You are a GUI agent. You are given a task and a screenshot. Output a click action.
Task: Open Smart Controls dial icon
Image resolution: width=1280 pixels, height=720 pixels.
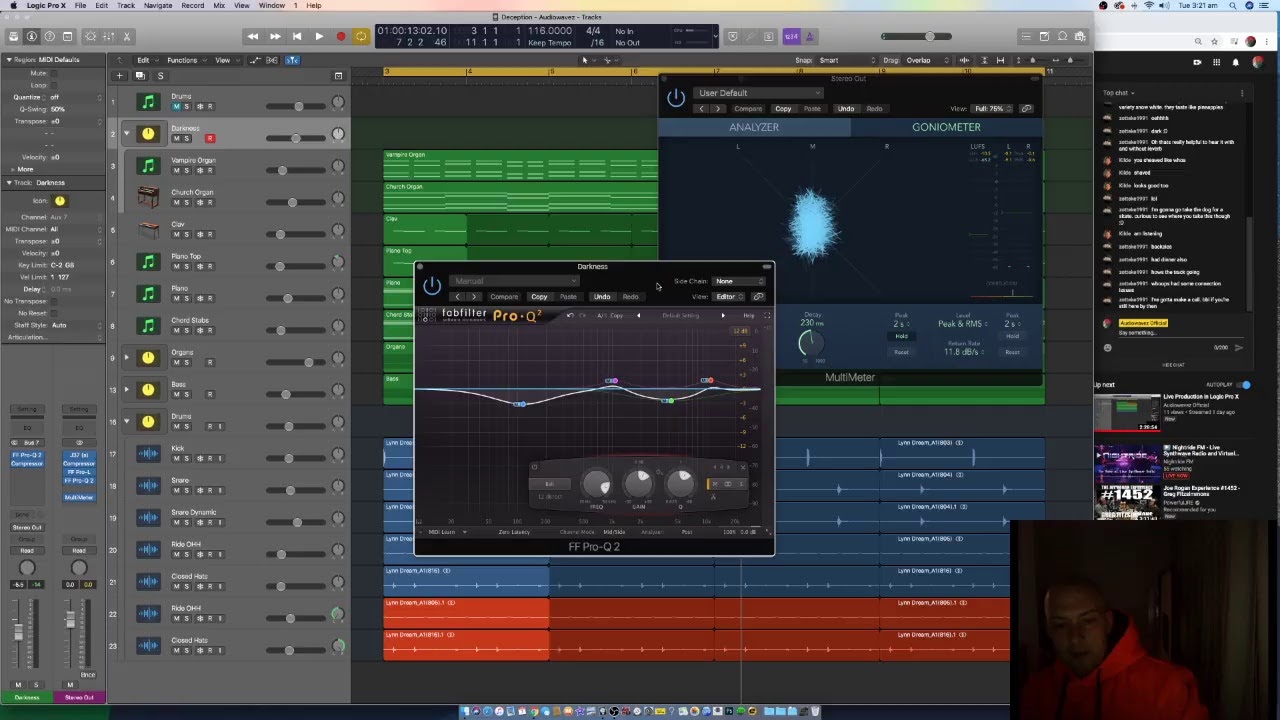coord(91,36)
